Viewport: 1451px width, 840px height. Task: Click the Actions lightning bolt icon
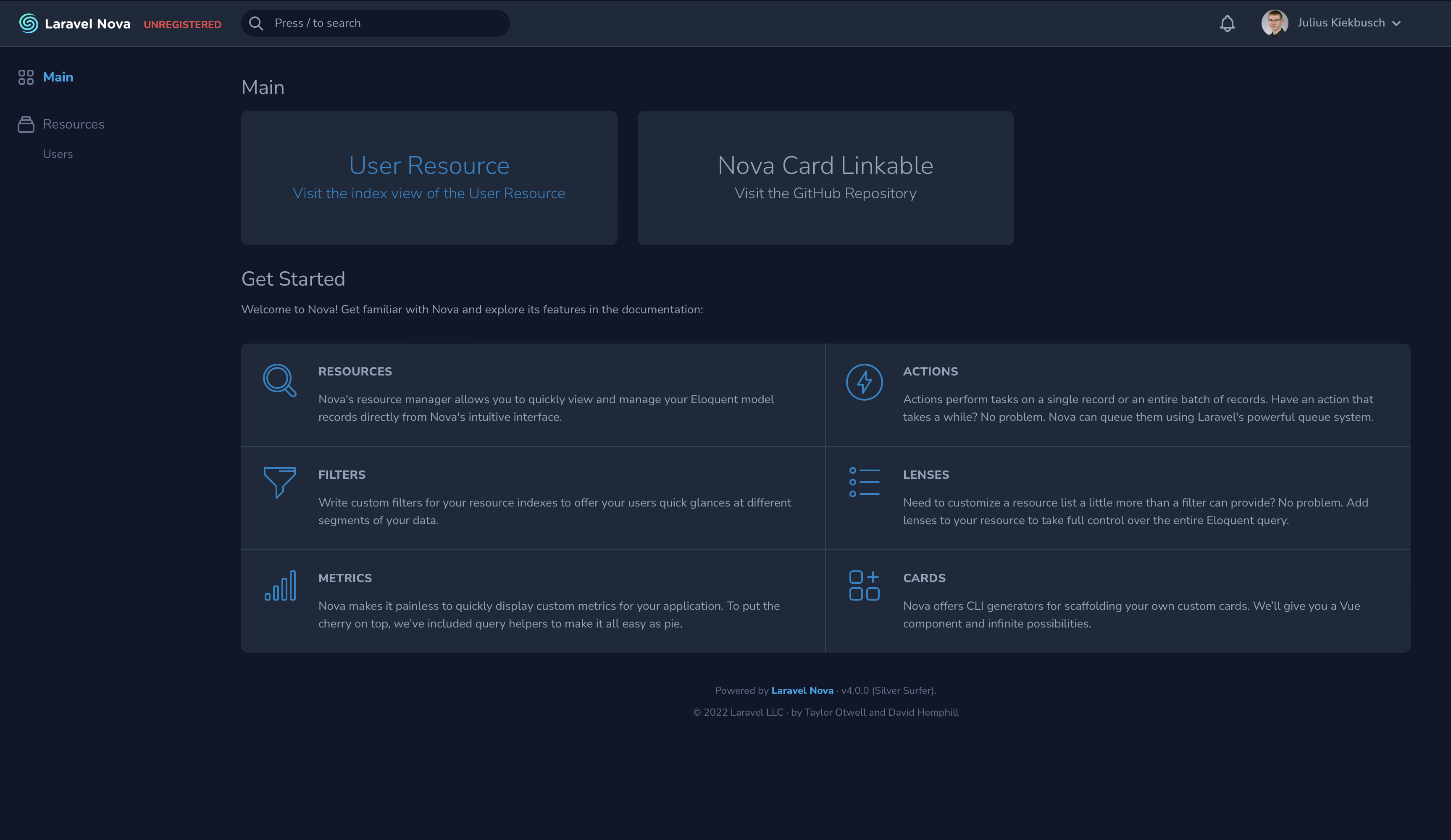pyautogui.click(x=864, y=382)
